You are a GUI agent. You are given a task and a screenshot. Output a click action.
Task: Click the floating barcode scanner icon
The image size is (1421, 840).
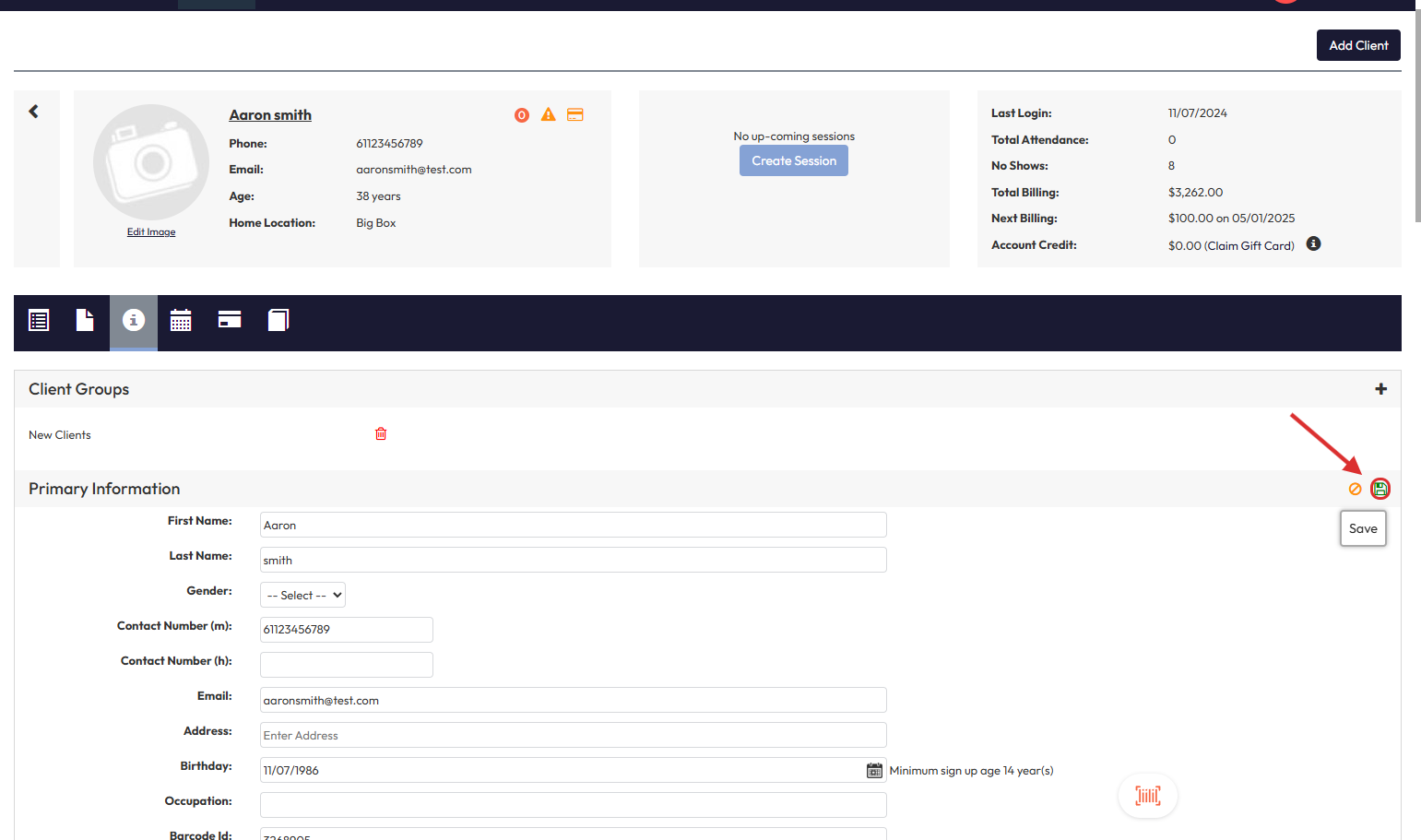pyautogui.click(x=1147, y=796)
